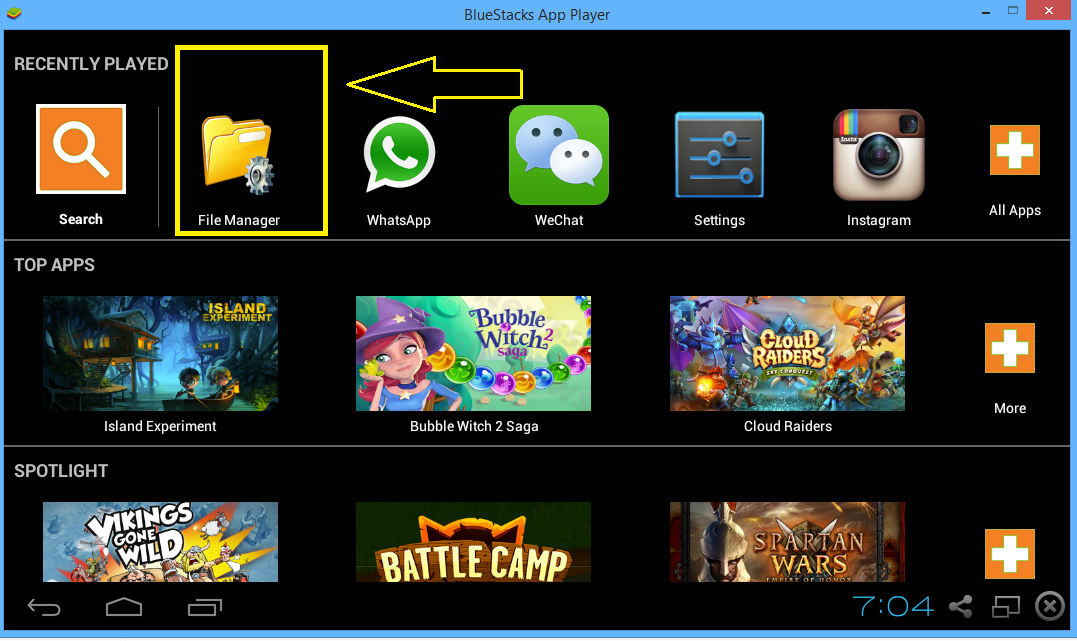Screen dimensions: 1077x641
Task: Click the WeChat label text
Action: click(x=559, y=221)
